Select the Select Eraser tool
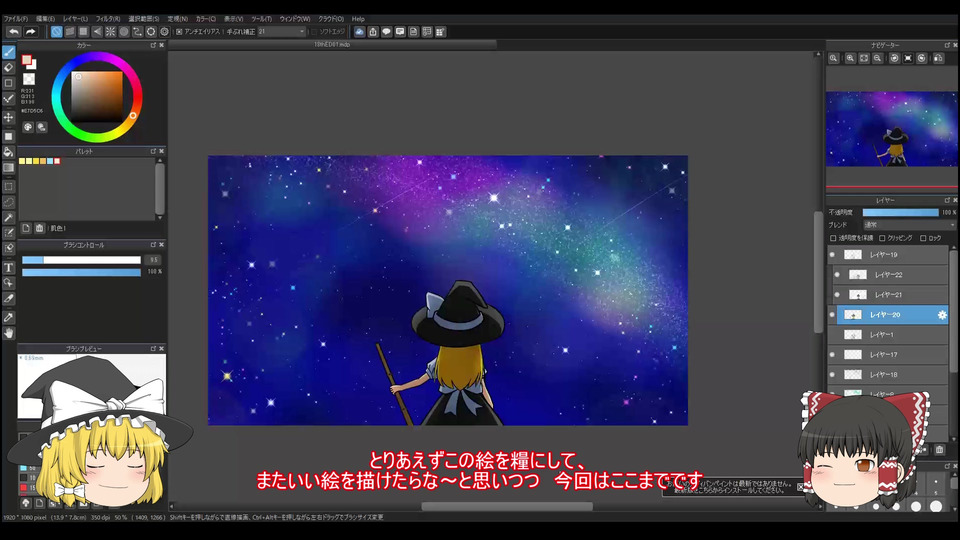This screenshot has width=960, height=540. [9, 248]
